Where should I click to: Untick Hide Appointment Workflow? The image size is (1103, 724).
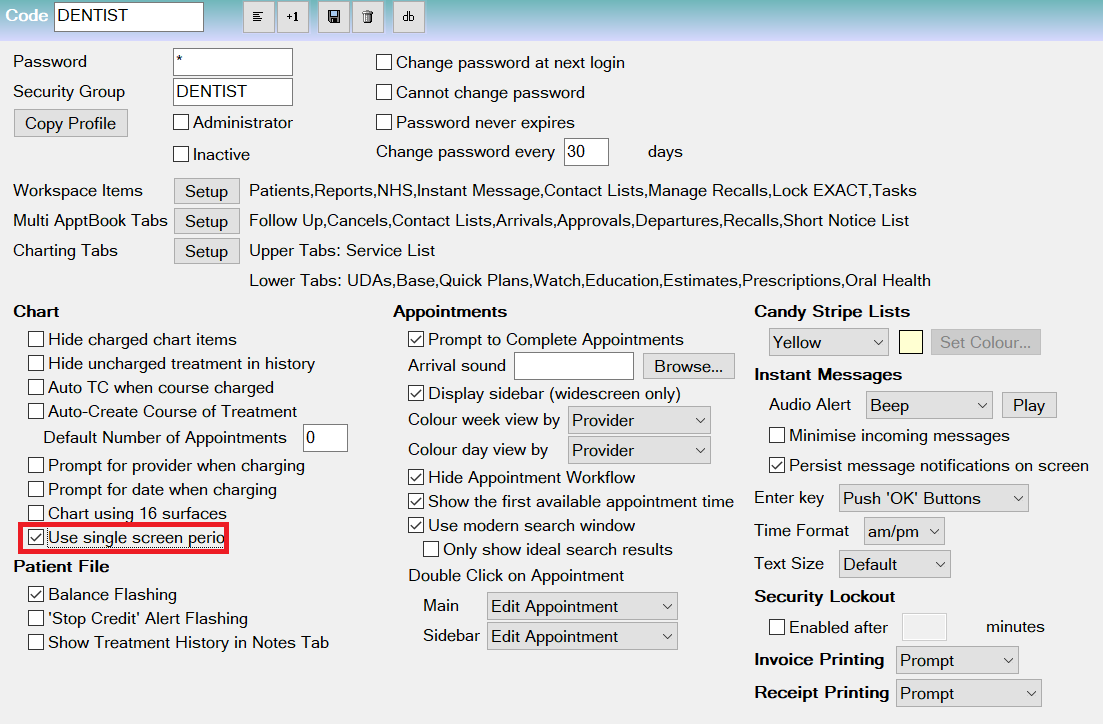pyautogui.click(x=416, y=477)
